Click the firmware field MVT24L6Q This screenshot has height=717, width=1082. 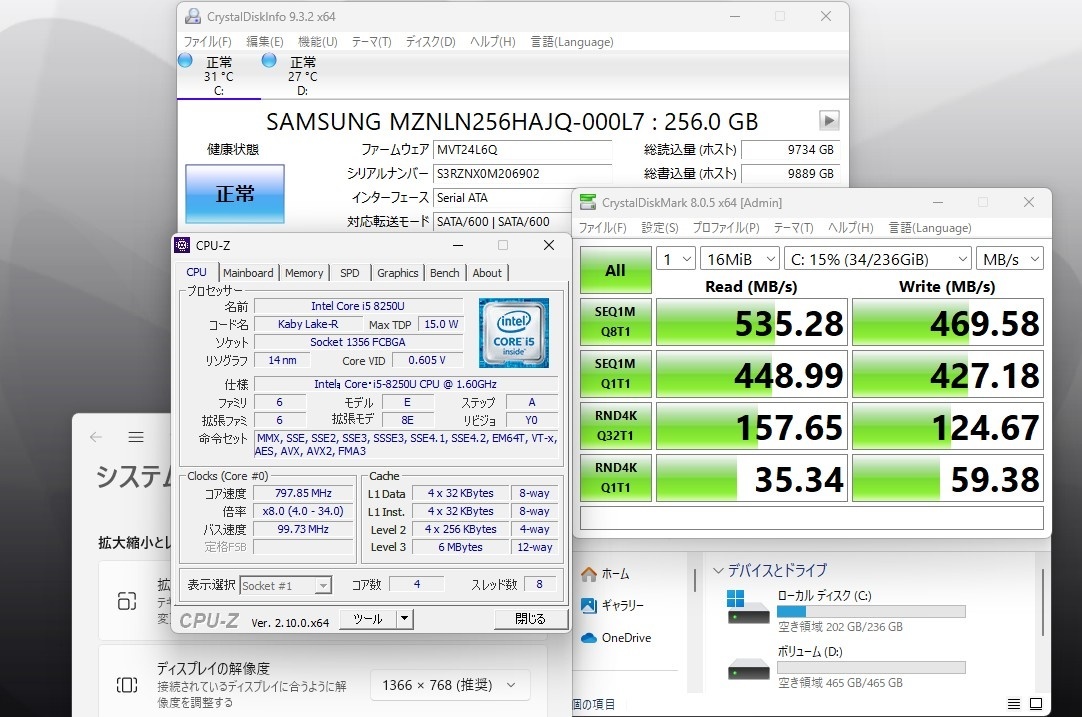click(522, 149)
